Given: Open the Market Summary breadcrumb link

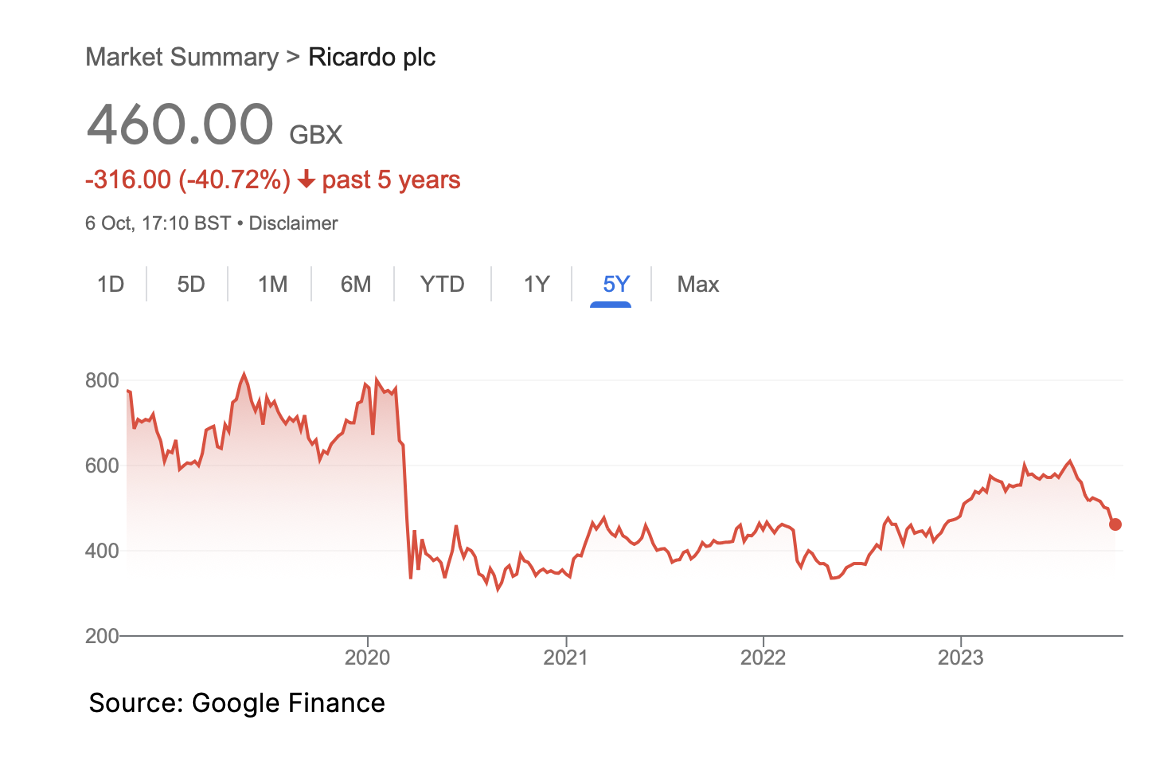Looking at the screenshot, I should [x=182, y=57].
